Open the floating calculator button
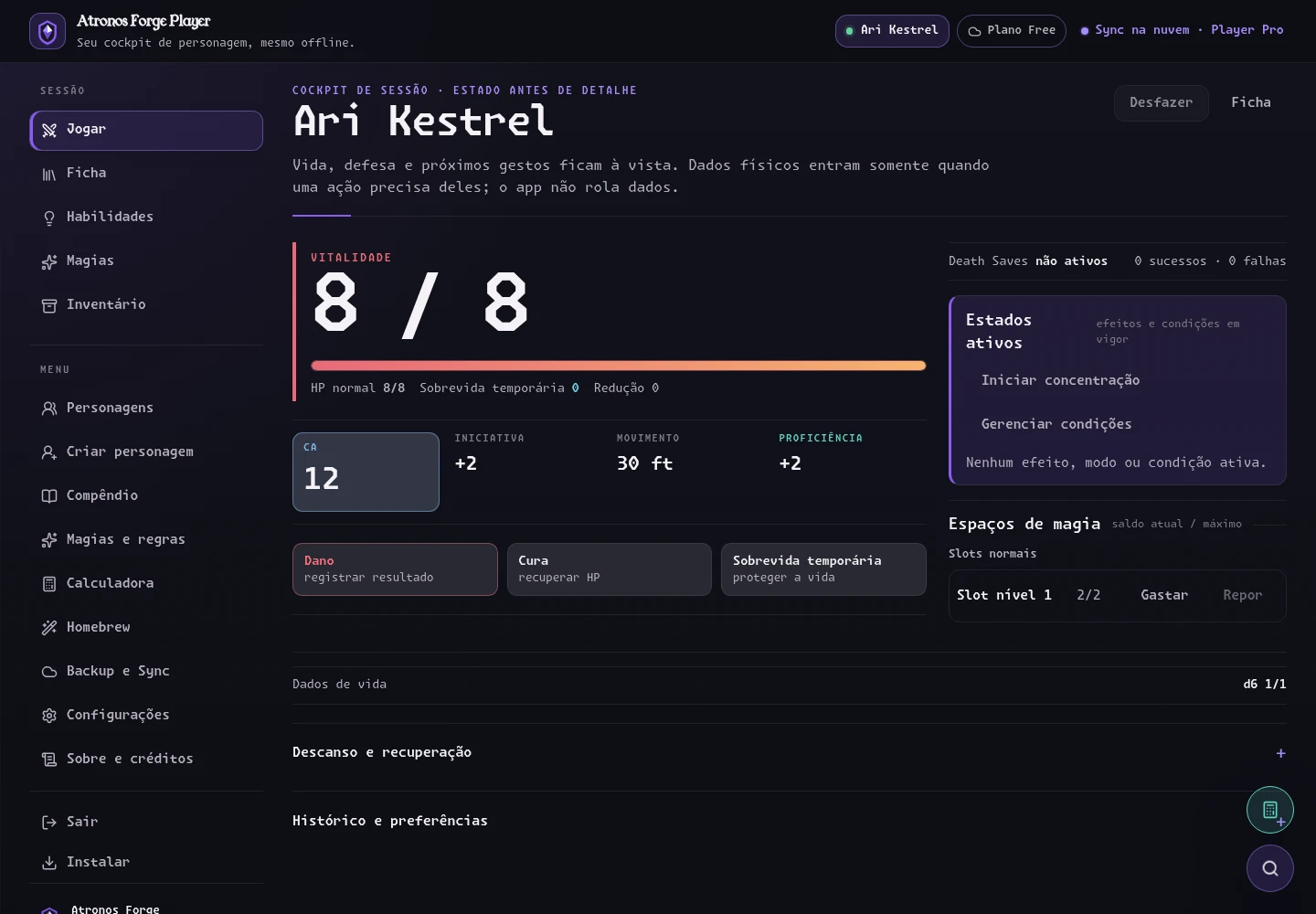 (1270, 810)
